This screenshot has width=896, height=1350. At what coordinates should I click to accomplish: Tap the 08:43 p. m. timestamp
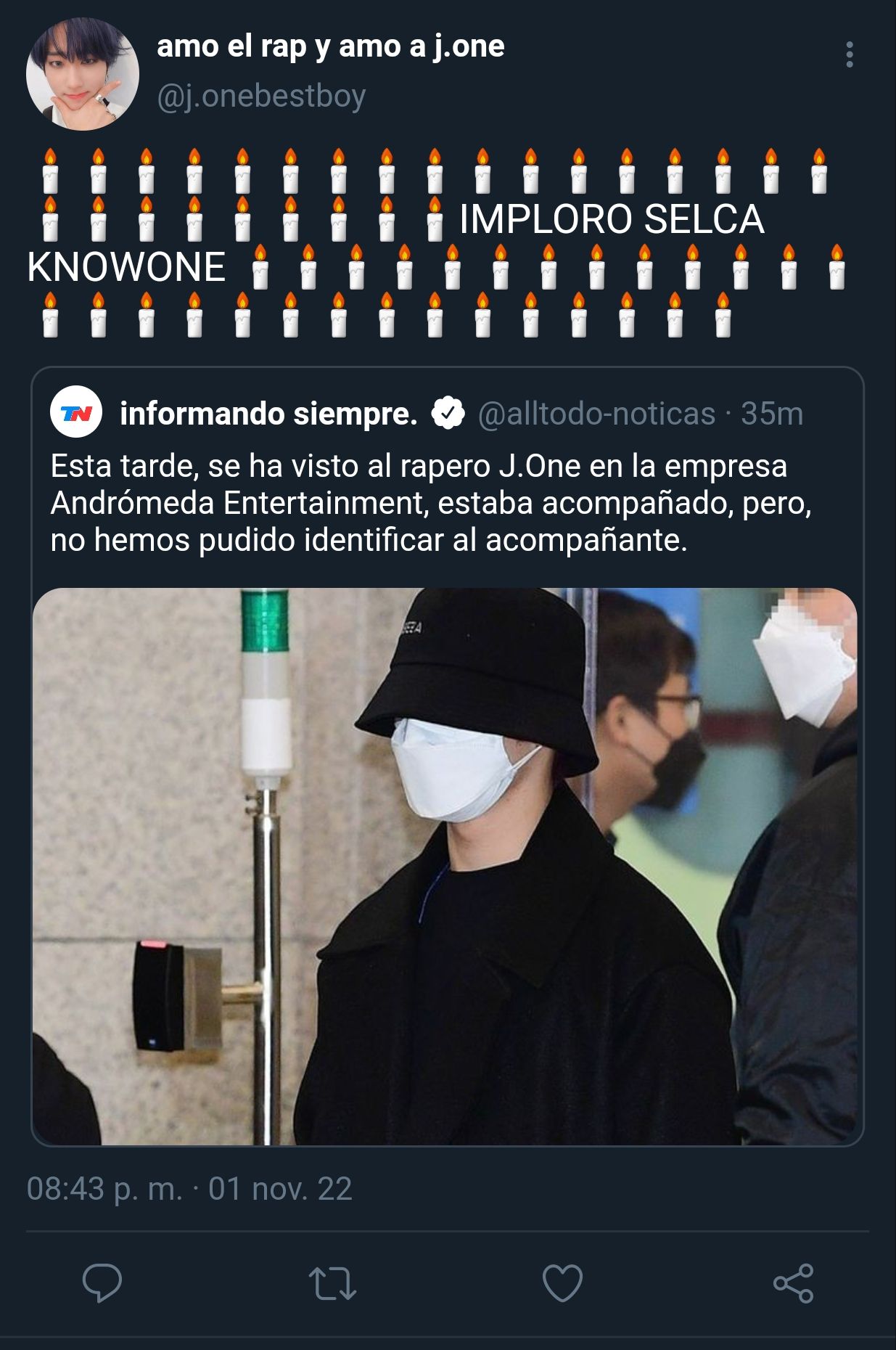point(104,1189)
